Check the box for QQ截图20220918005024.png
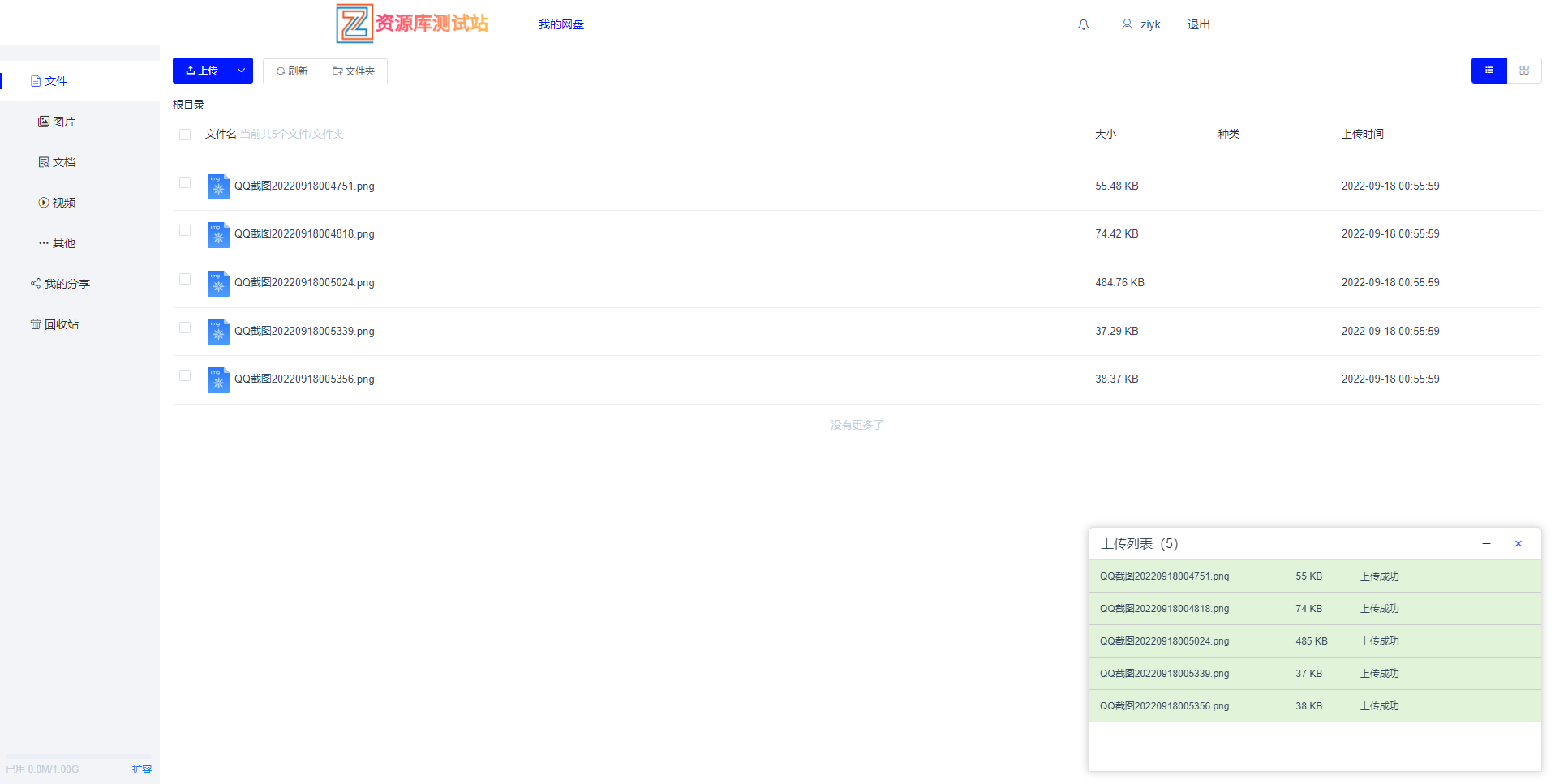The image size is (1555, 784). (185, 279)
